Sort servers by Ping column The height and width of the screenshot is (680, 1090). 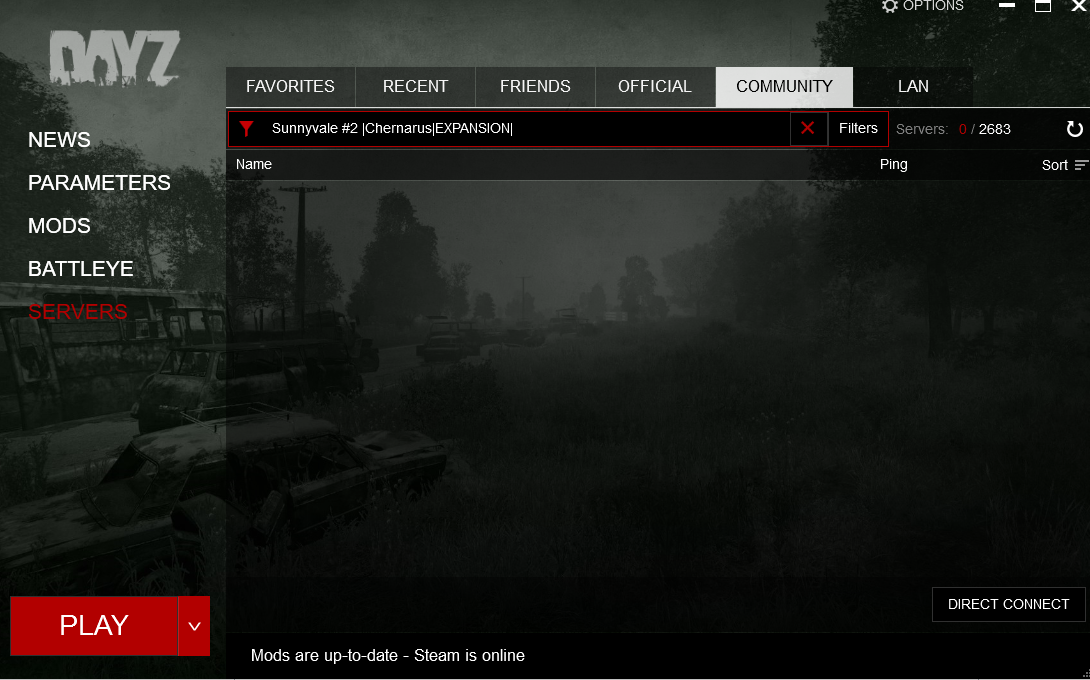click(893, 165)
